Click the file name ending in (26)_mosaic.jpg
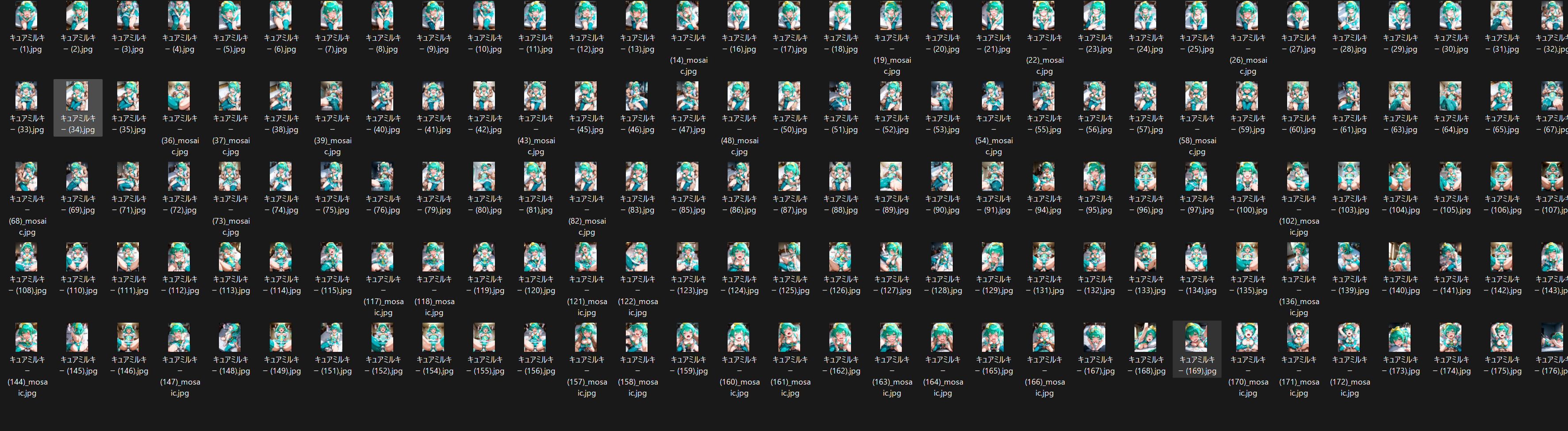The image size is (1568, 431). tap(1248, 54)
